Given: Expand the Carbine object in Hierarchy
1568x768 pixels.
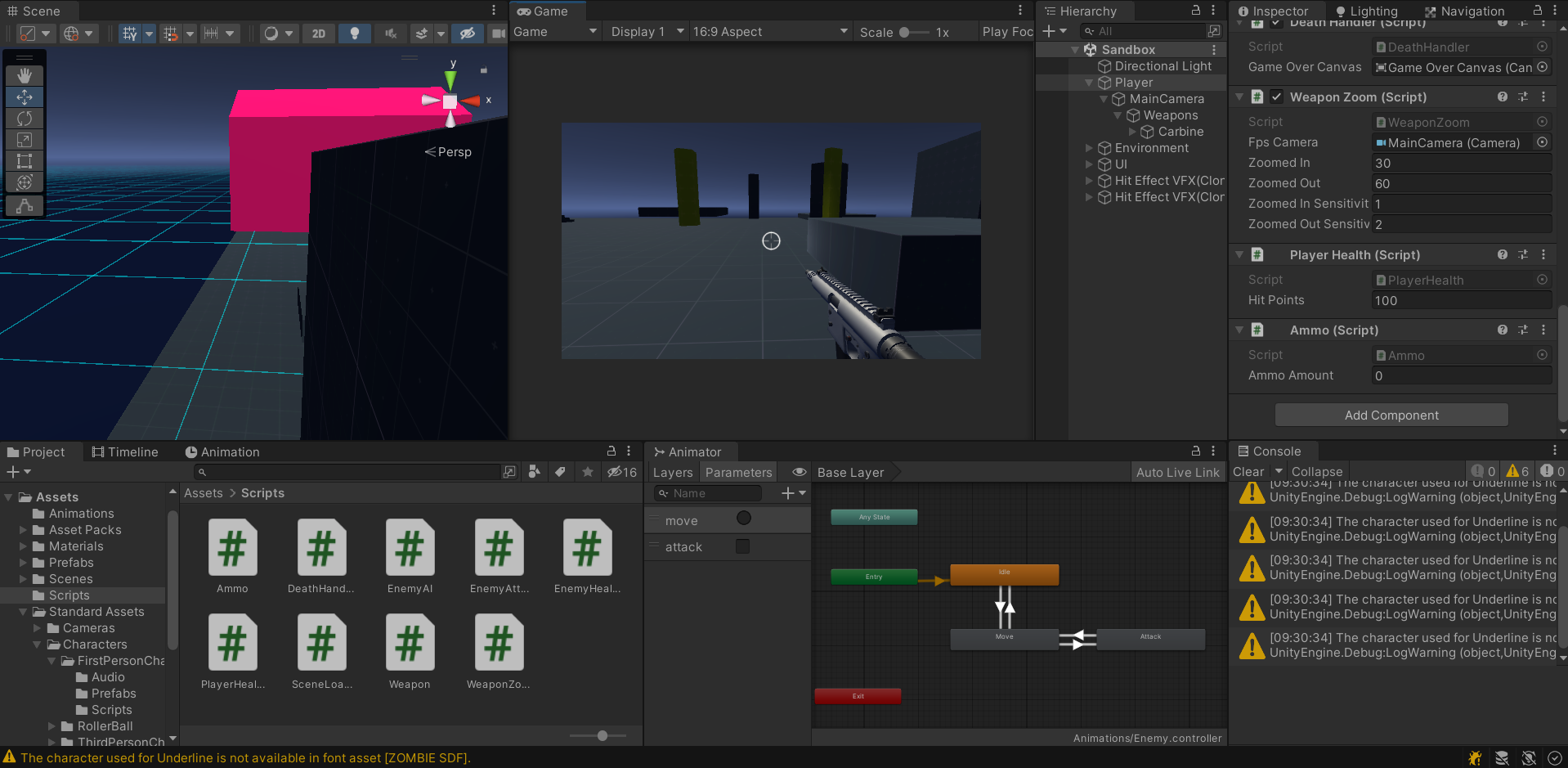Looking at the screenshot, I should pos(1132,132).
